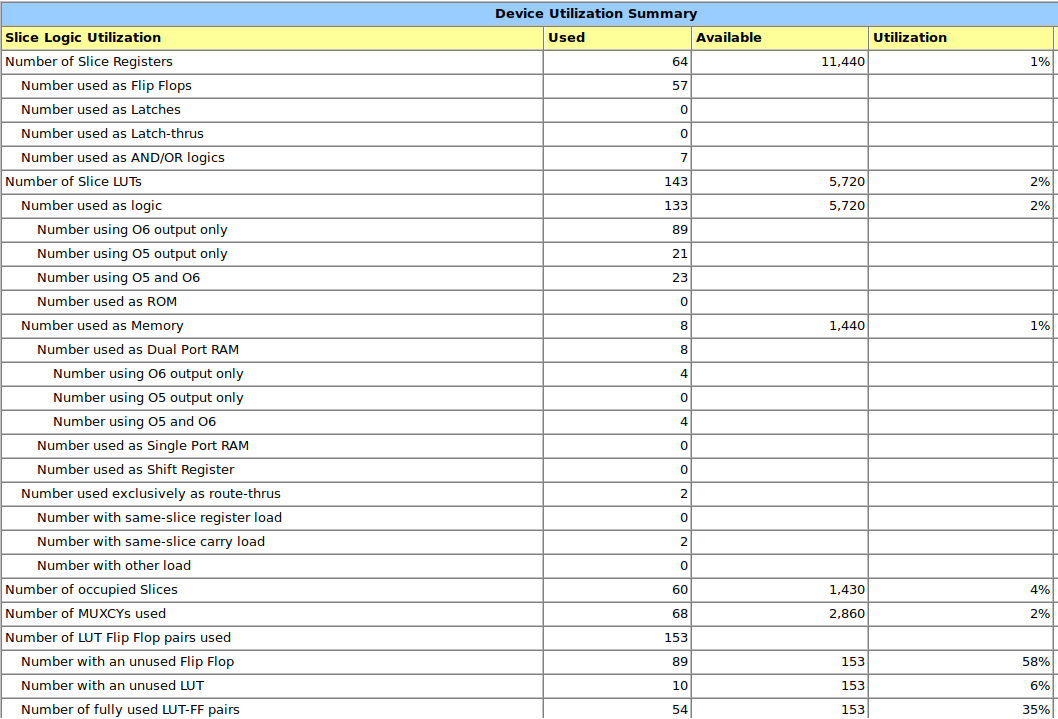This screenshot has height=719, width=1058.
Task: Select Number used as Shift Register label
Action: coord(136,470)
